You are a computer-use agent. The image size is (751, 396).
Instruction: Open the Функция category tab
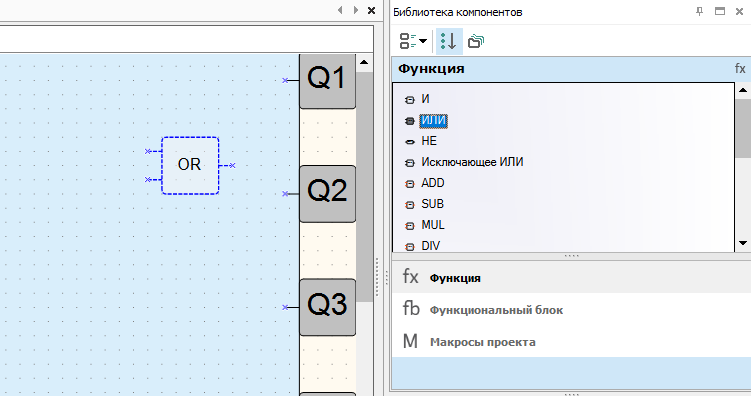coord(571,277)
